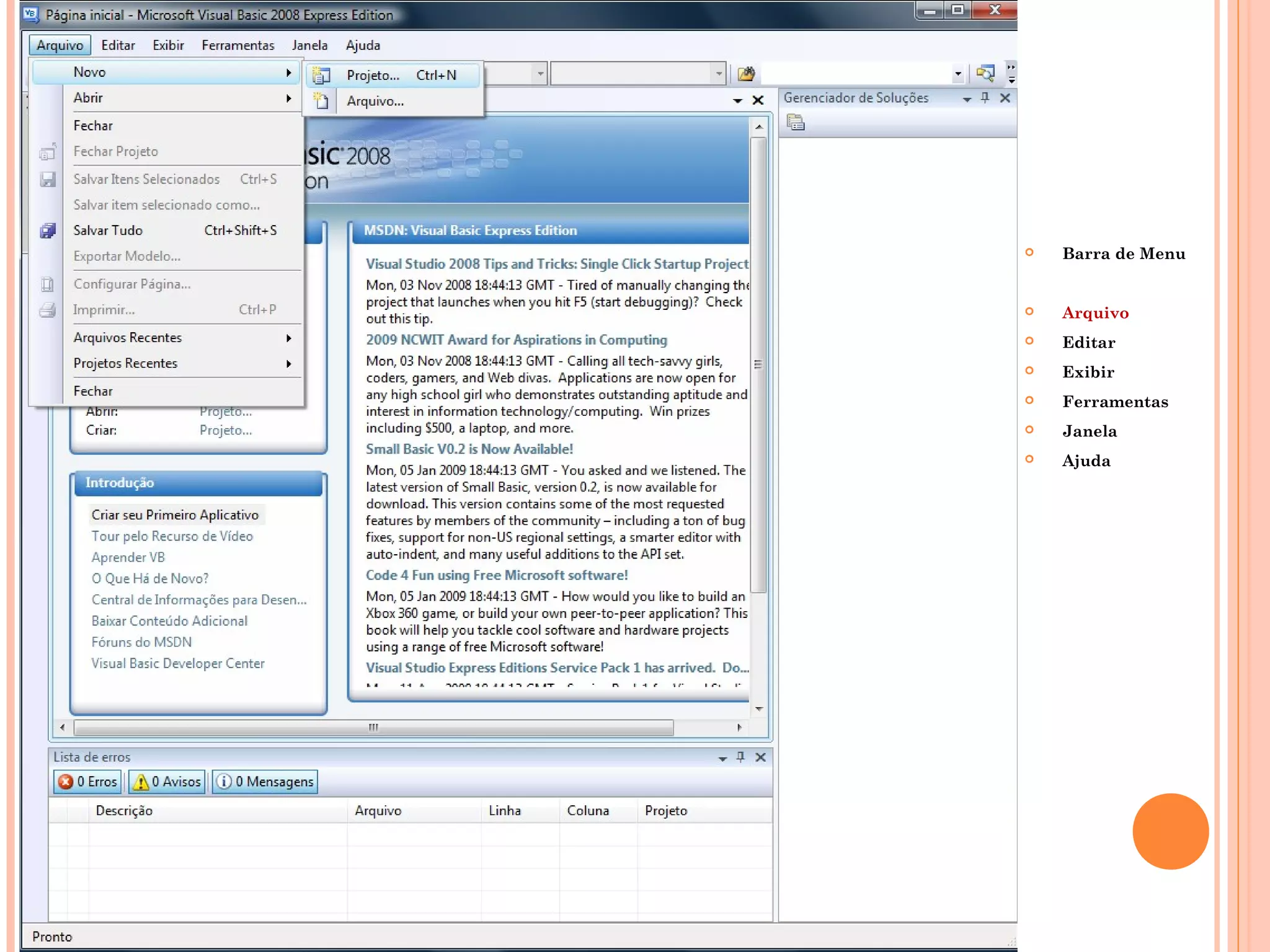This screenshot has height=952, width=1270.
Task: Click the Criar seu Primeiro Aplicativo link
Action: 175,514
